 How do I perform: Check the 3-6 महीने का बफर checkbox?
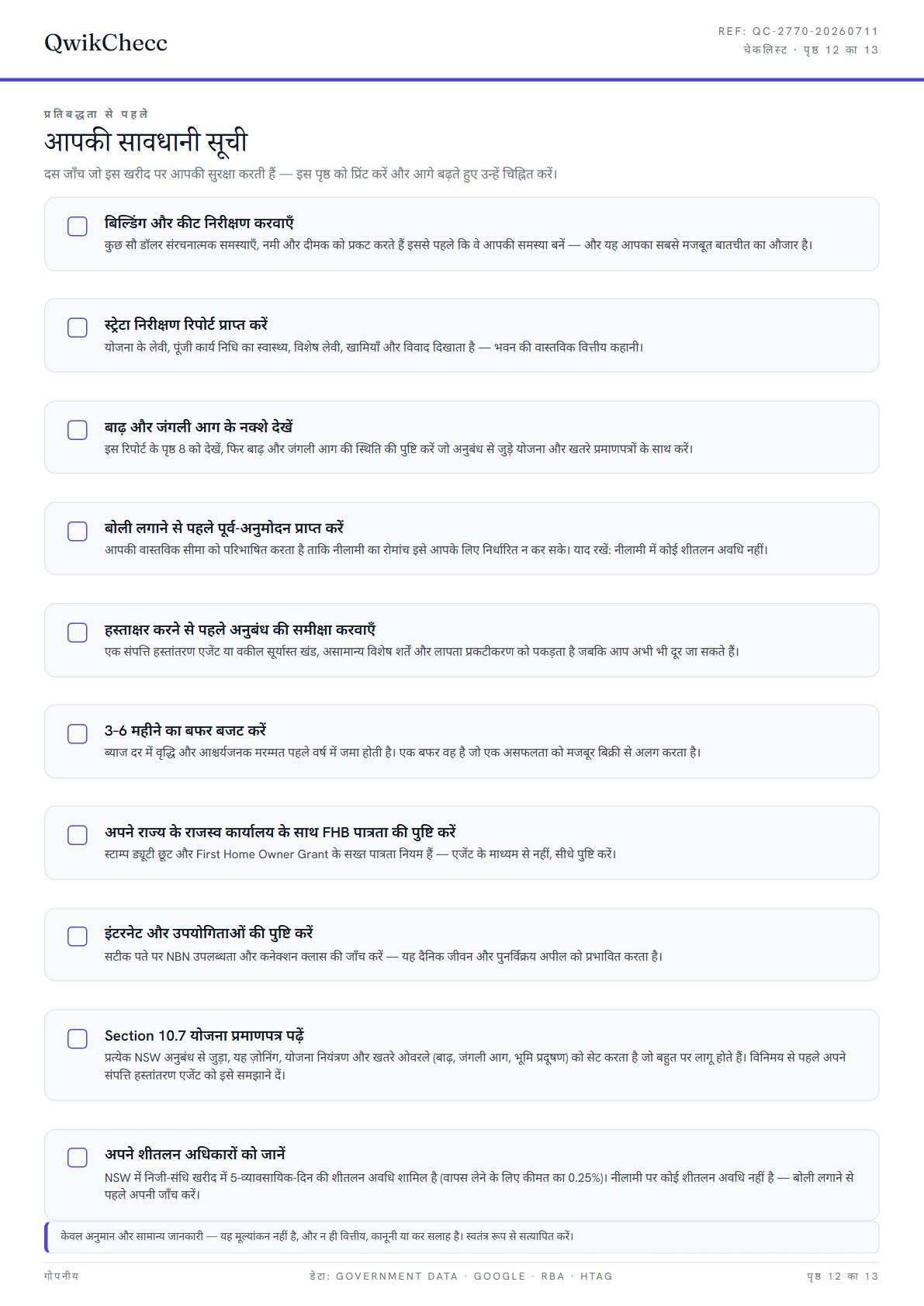[78, 734]
